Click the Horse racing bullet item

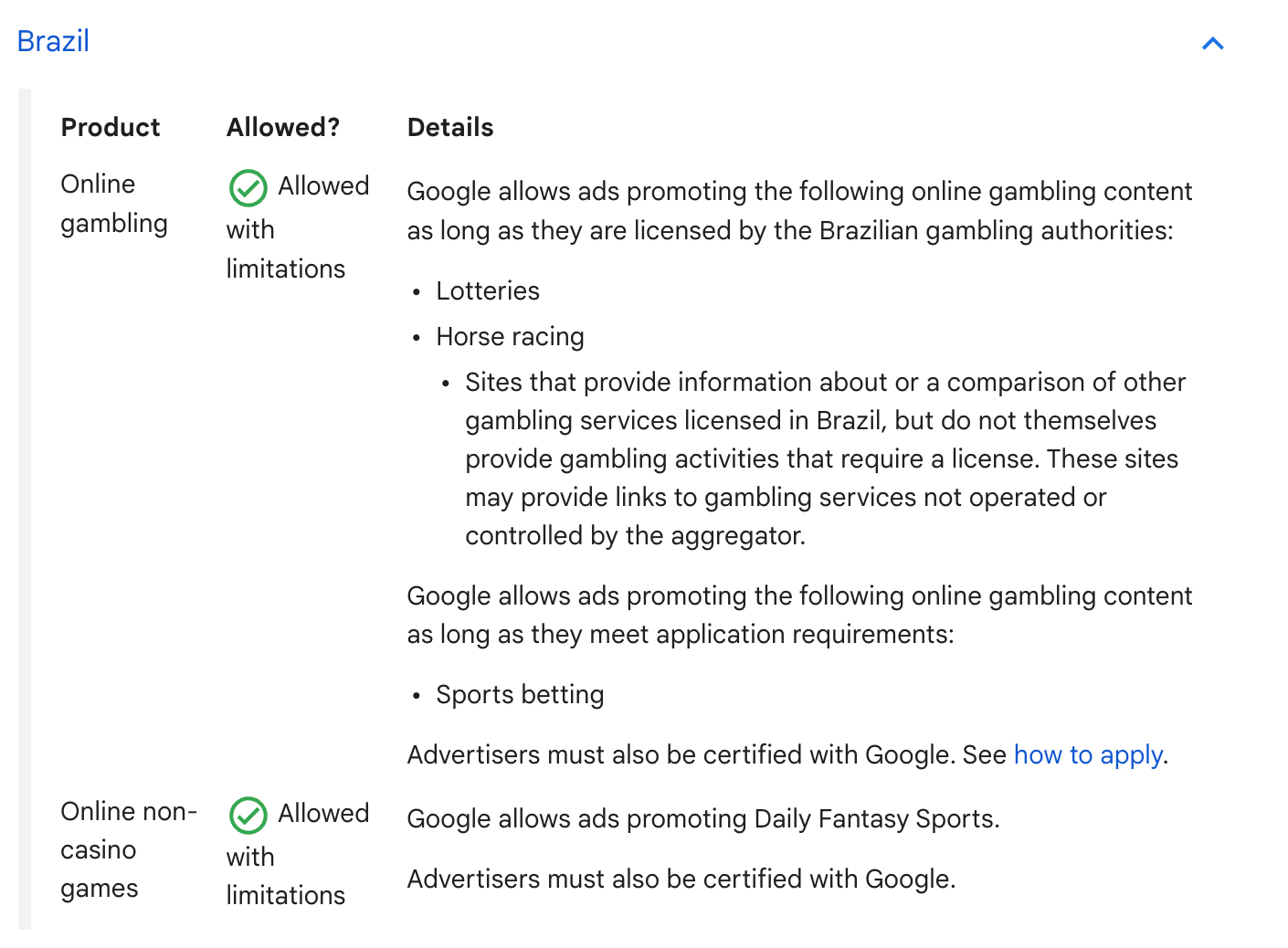click(x=510, y=336)
